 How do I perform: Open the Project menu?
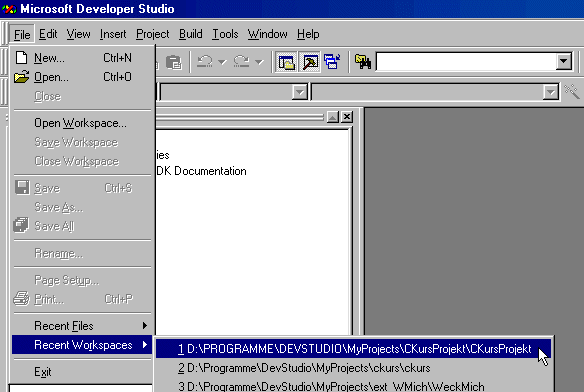(x=153, y=34)
